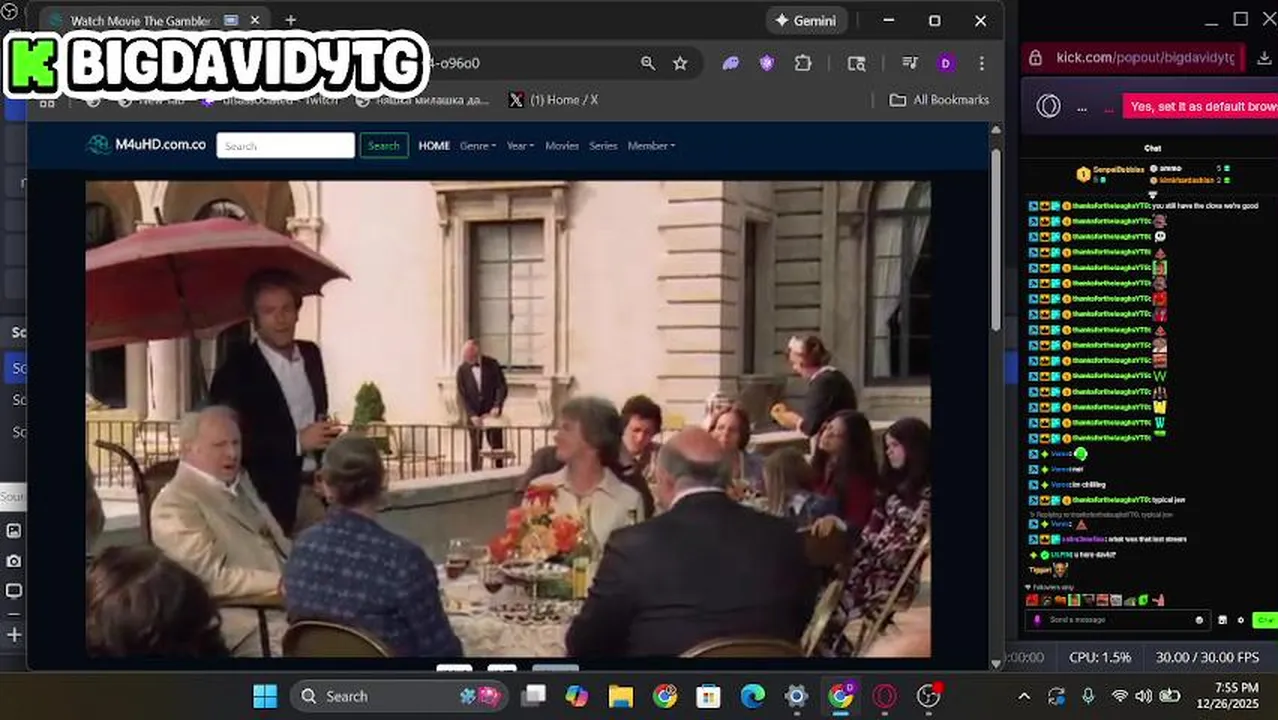Open the emoji picker in chat input

[x=1199, y=620]
